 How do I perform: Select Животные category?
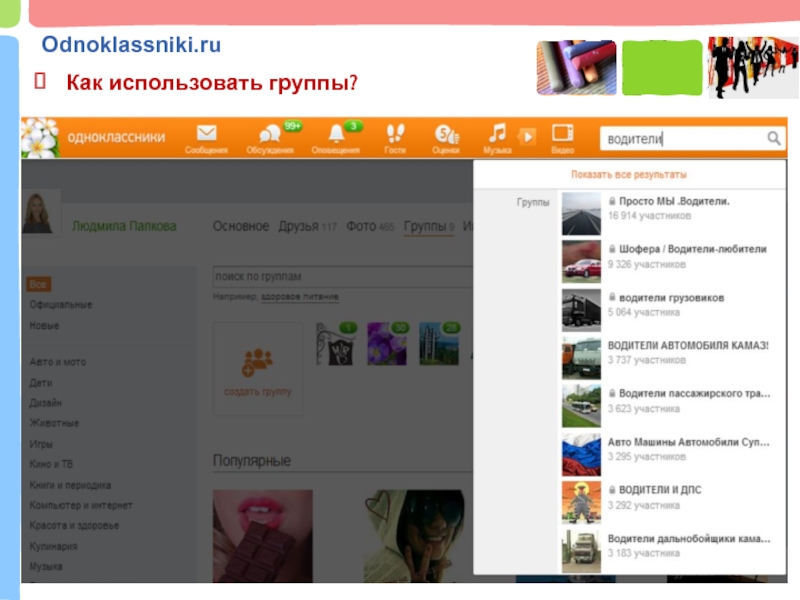click(x=54, y=423)
